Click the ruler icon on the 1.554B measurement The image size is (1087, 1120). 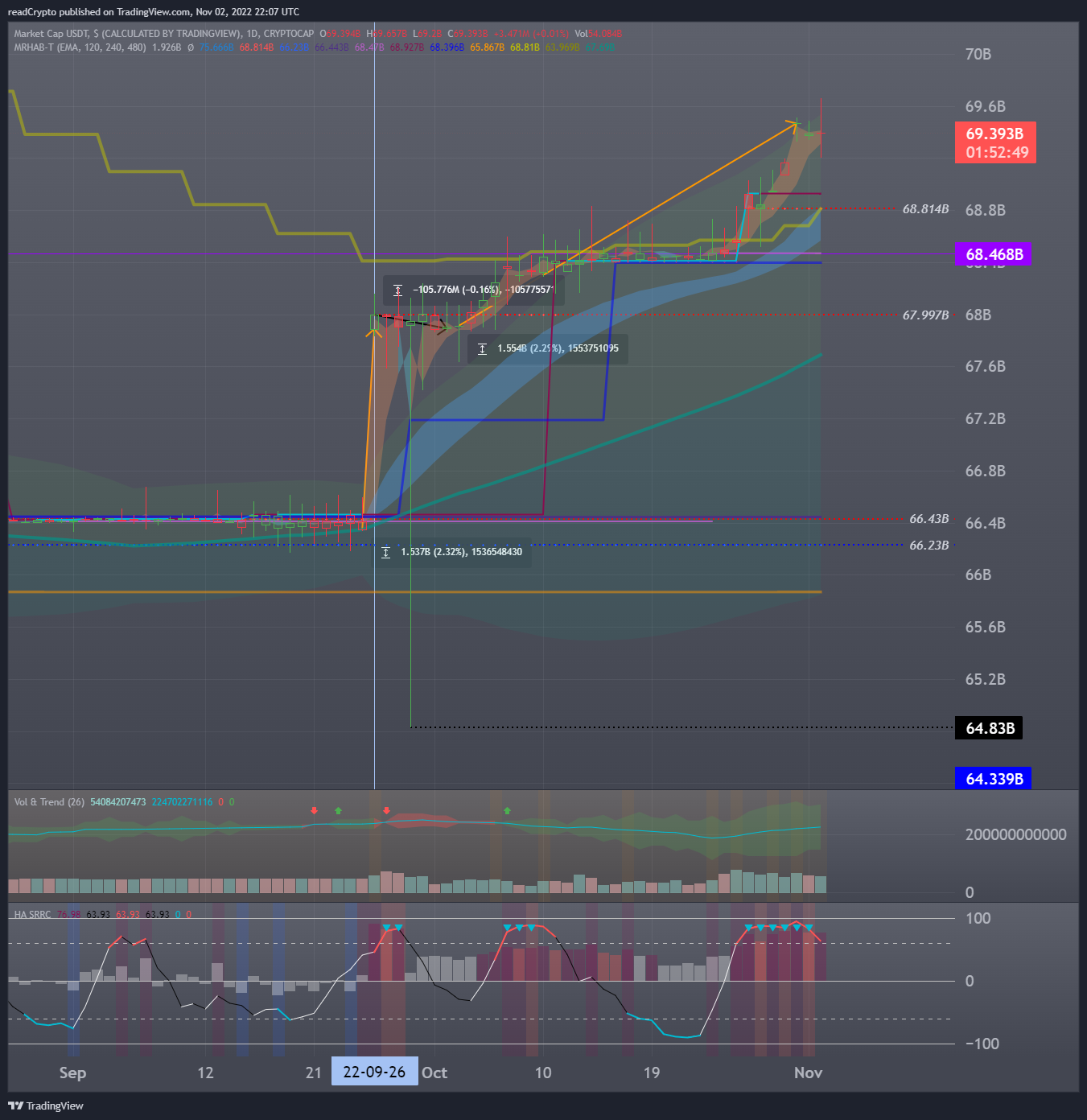point(482,348)
